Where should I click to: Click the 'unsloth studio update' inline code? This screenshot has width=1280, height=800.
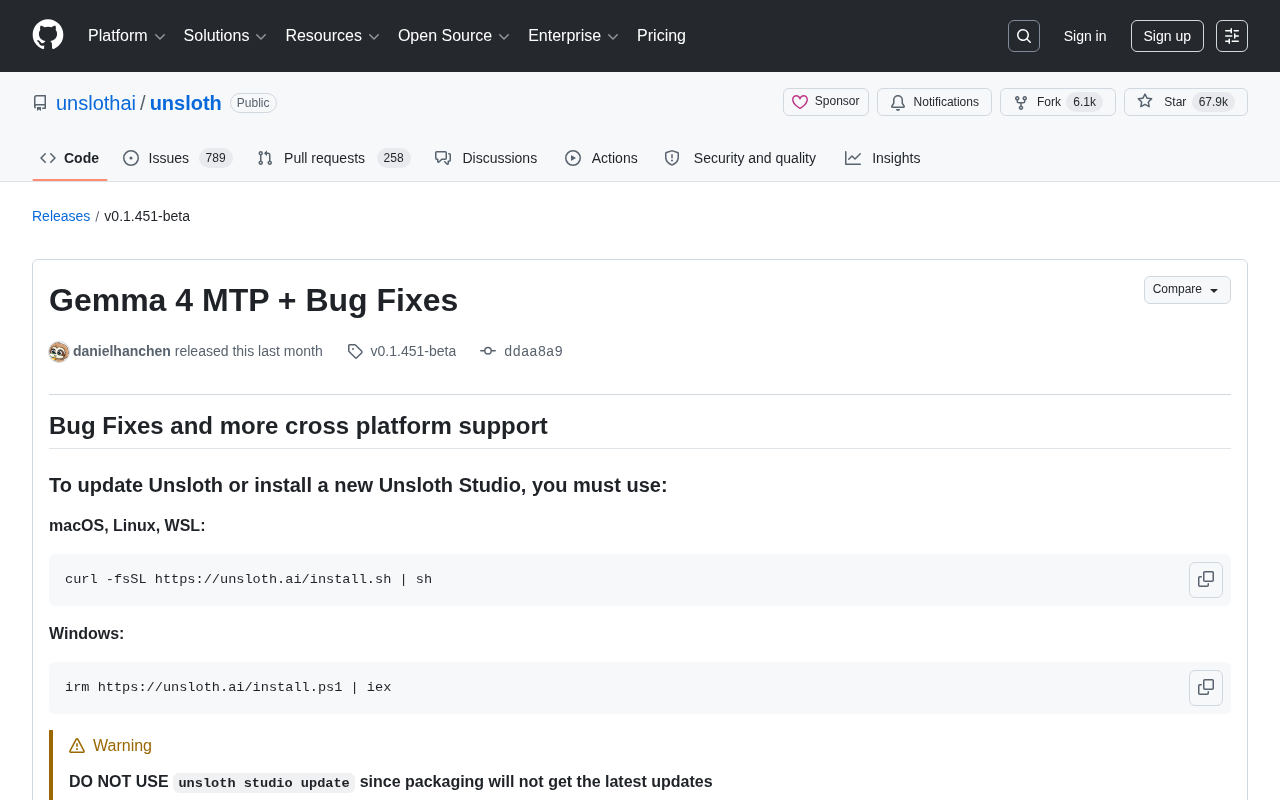264,783
